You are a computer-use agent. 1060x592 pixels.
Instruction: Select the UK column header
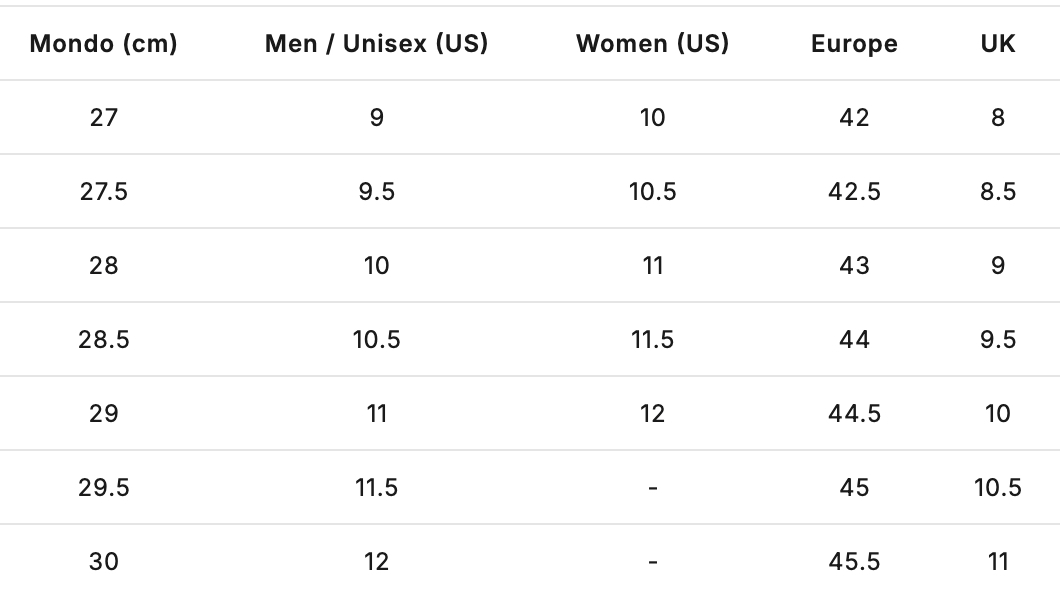(x=997, y=44)
